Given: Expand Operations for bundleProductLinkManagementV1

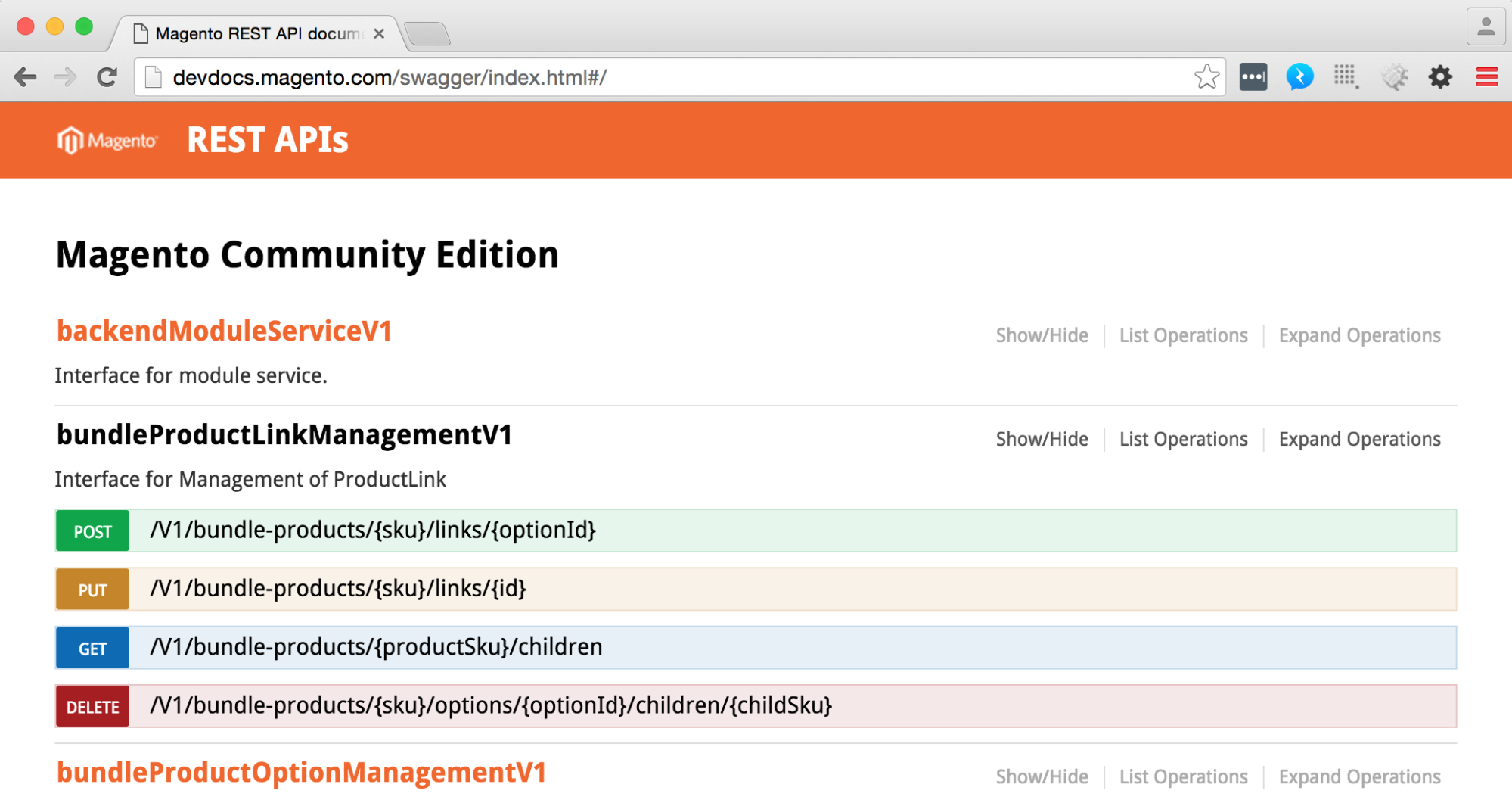Looking at the screenshot, I should [x=1359, y=439].
